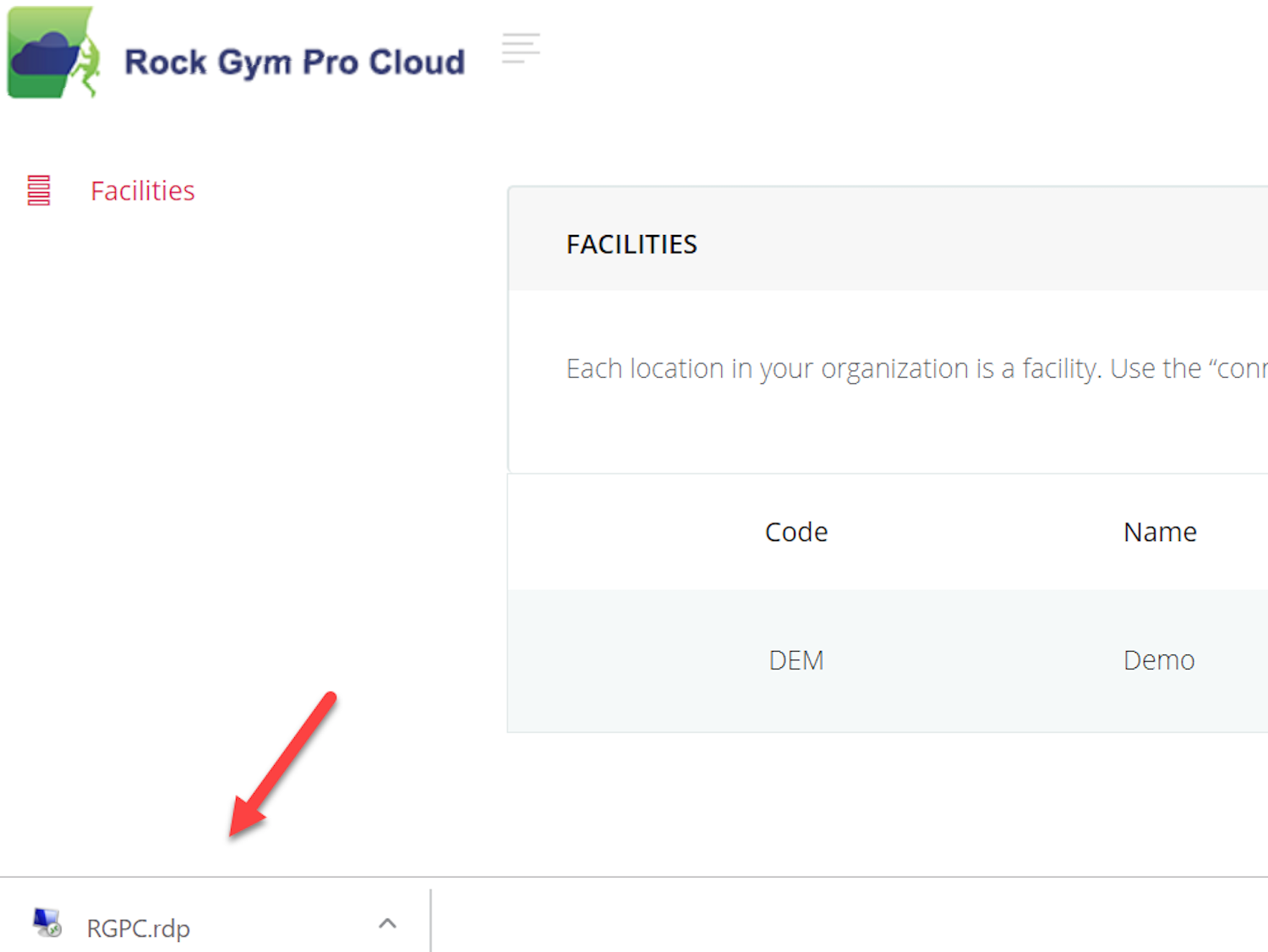Click the Rock Gym Pro Cloud title

(x=294, y=62)
